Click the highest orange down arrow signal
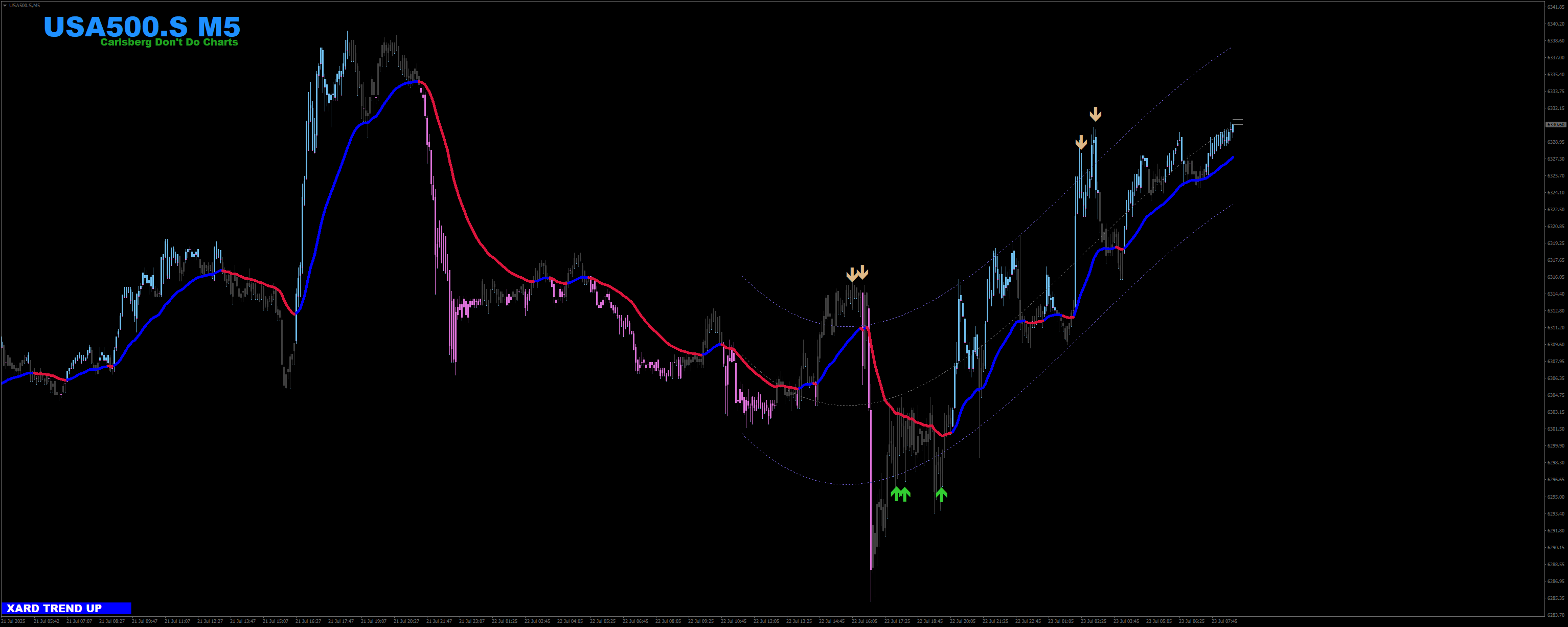Image resolution: width=1568 pixels, height=627 pixels. pos(1095,114)
